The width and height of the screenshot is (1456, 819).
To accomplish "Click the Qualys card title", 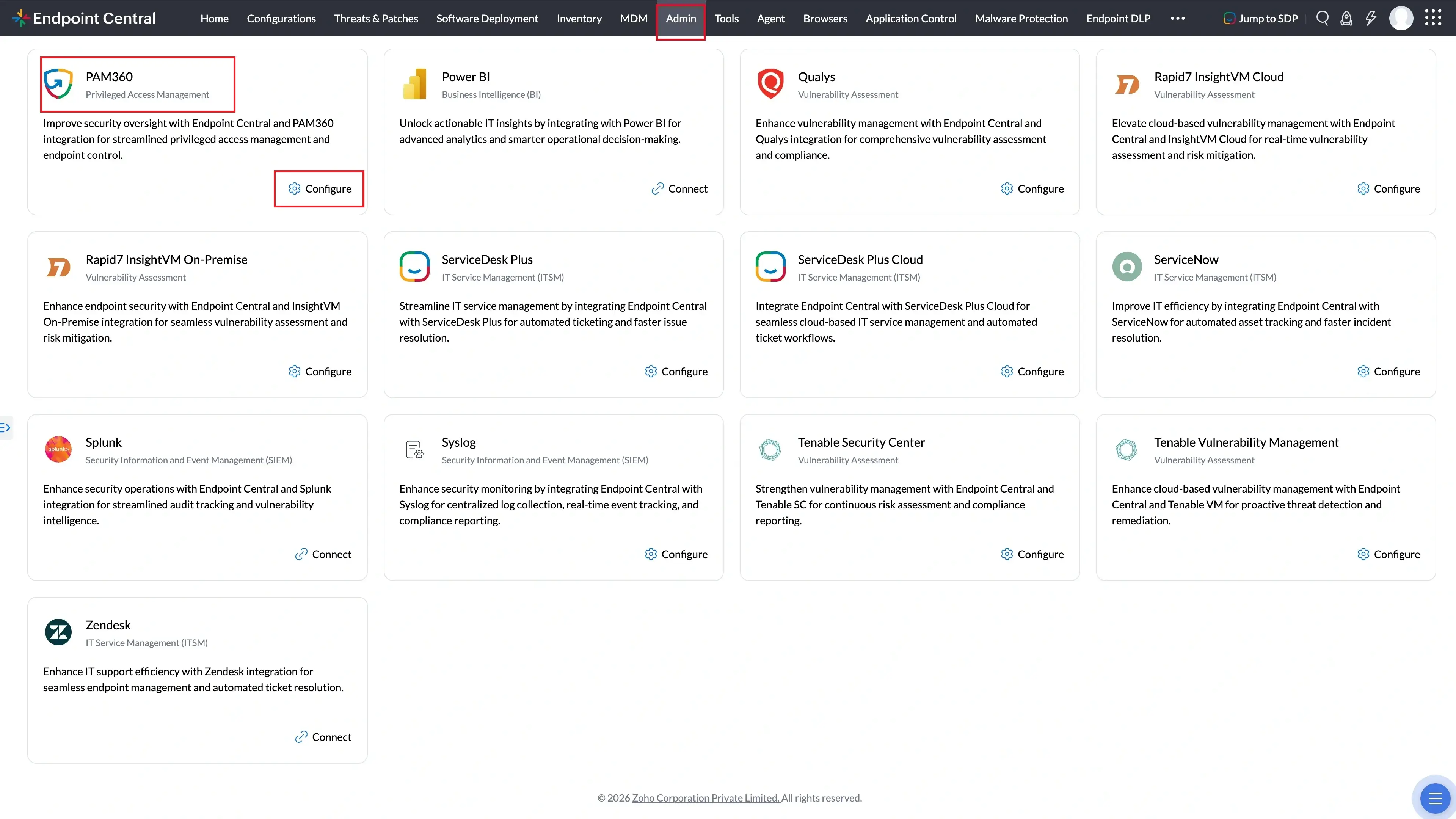I will (x=816, y=76).
